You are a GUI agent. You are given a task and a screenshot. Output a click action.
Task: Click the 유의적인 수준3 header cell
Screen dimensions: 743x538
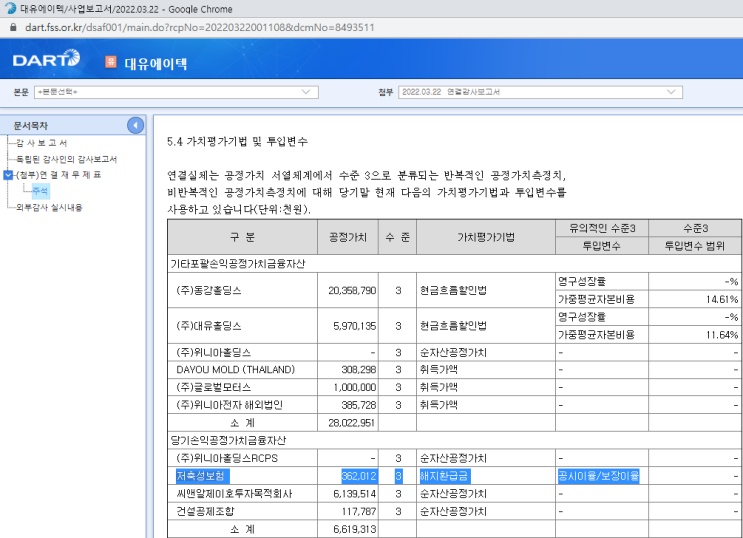[602, 228]
